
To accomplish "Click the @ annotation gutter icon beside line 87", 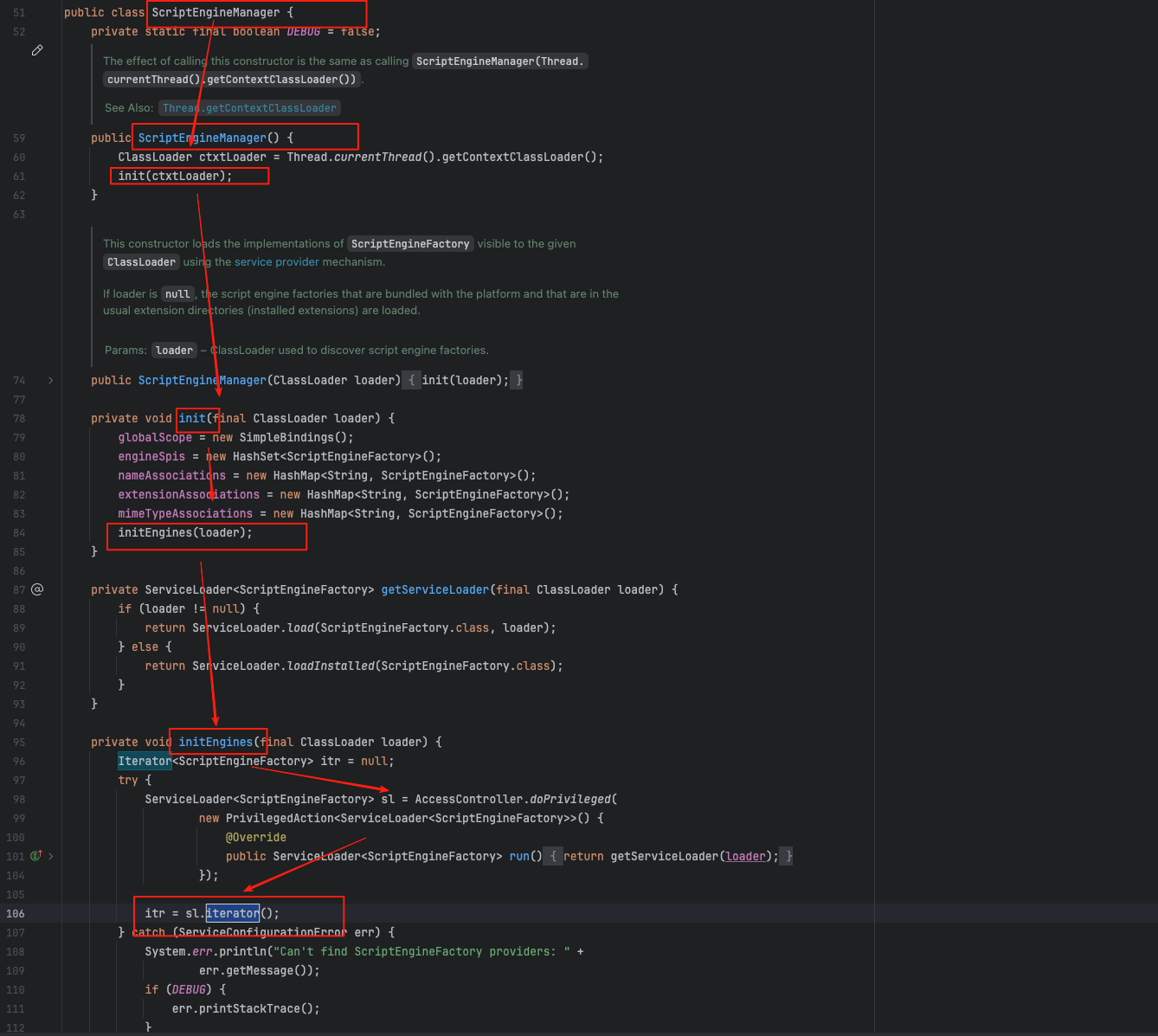I will tap(37, 589).
